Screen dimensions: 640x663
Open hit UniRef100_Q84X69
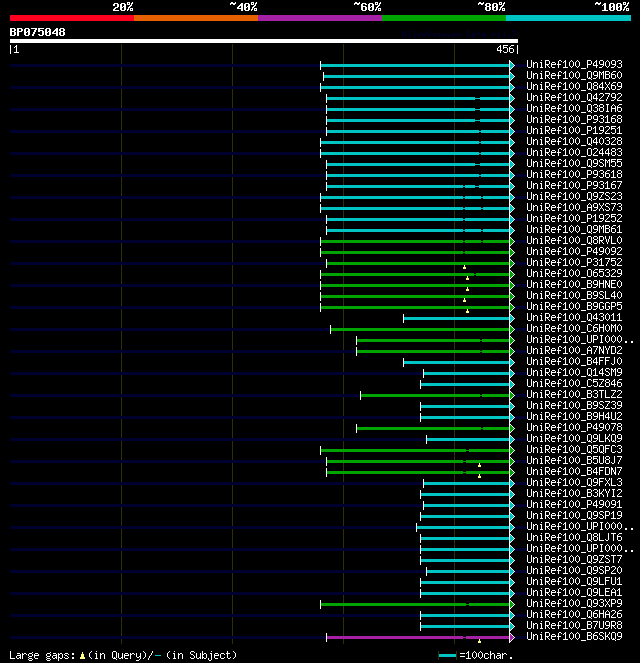574,86
